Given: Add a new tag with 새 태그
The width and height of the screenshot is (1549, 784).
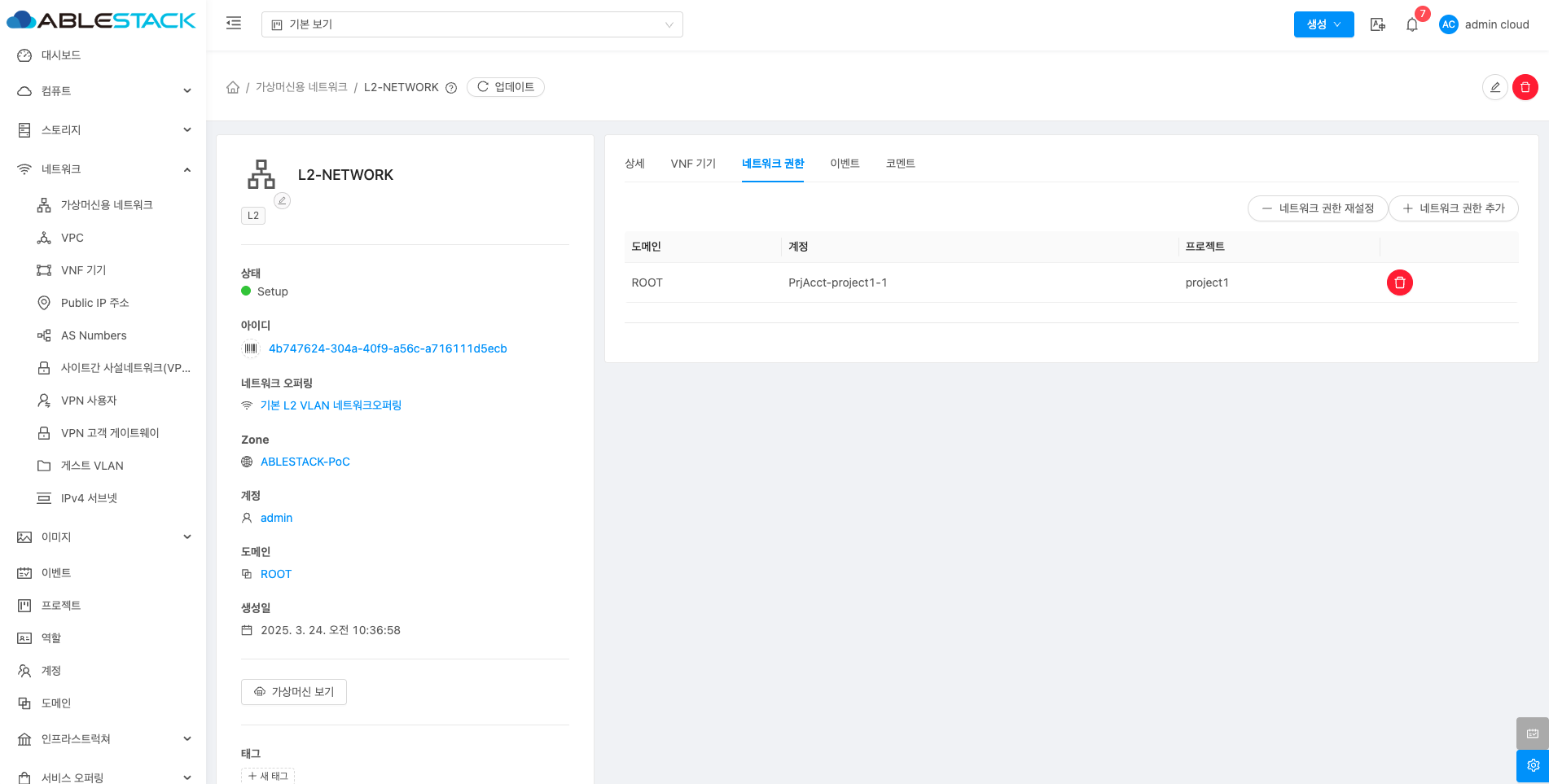Looking at the screenshot, I should tap(268, 776).
